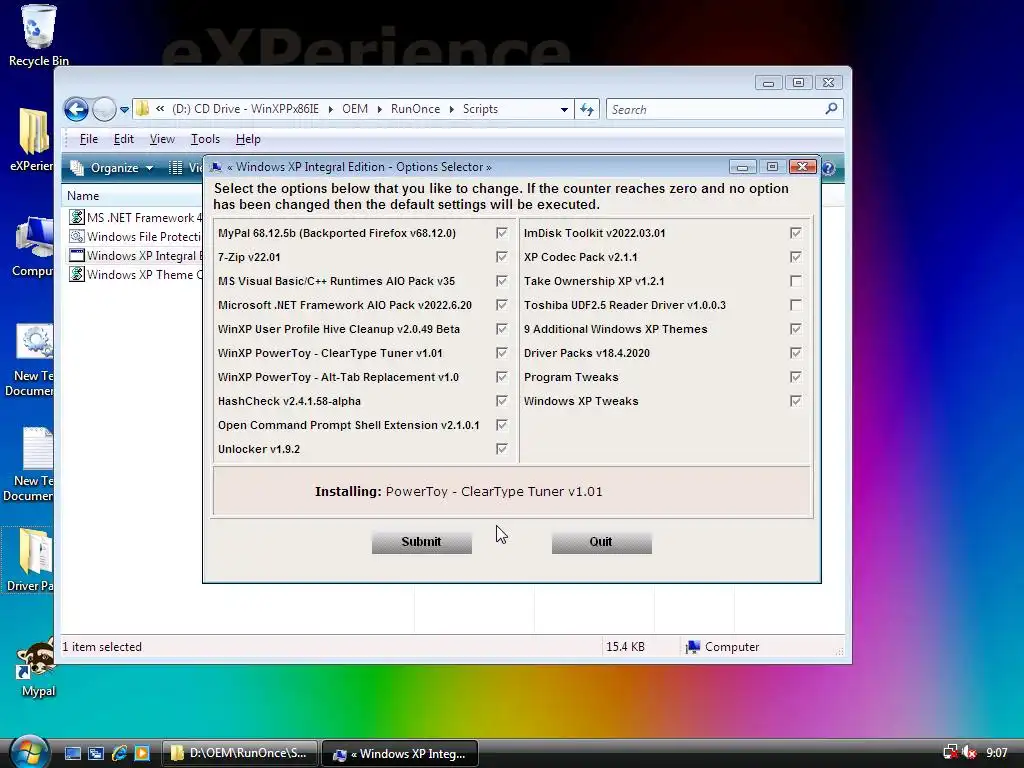Open the Edit menu
The width and height of the screenshot is (1024, 768).
click(x=123, y=139)
